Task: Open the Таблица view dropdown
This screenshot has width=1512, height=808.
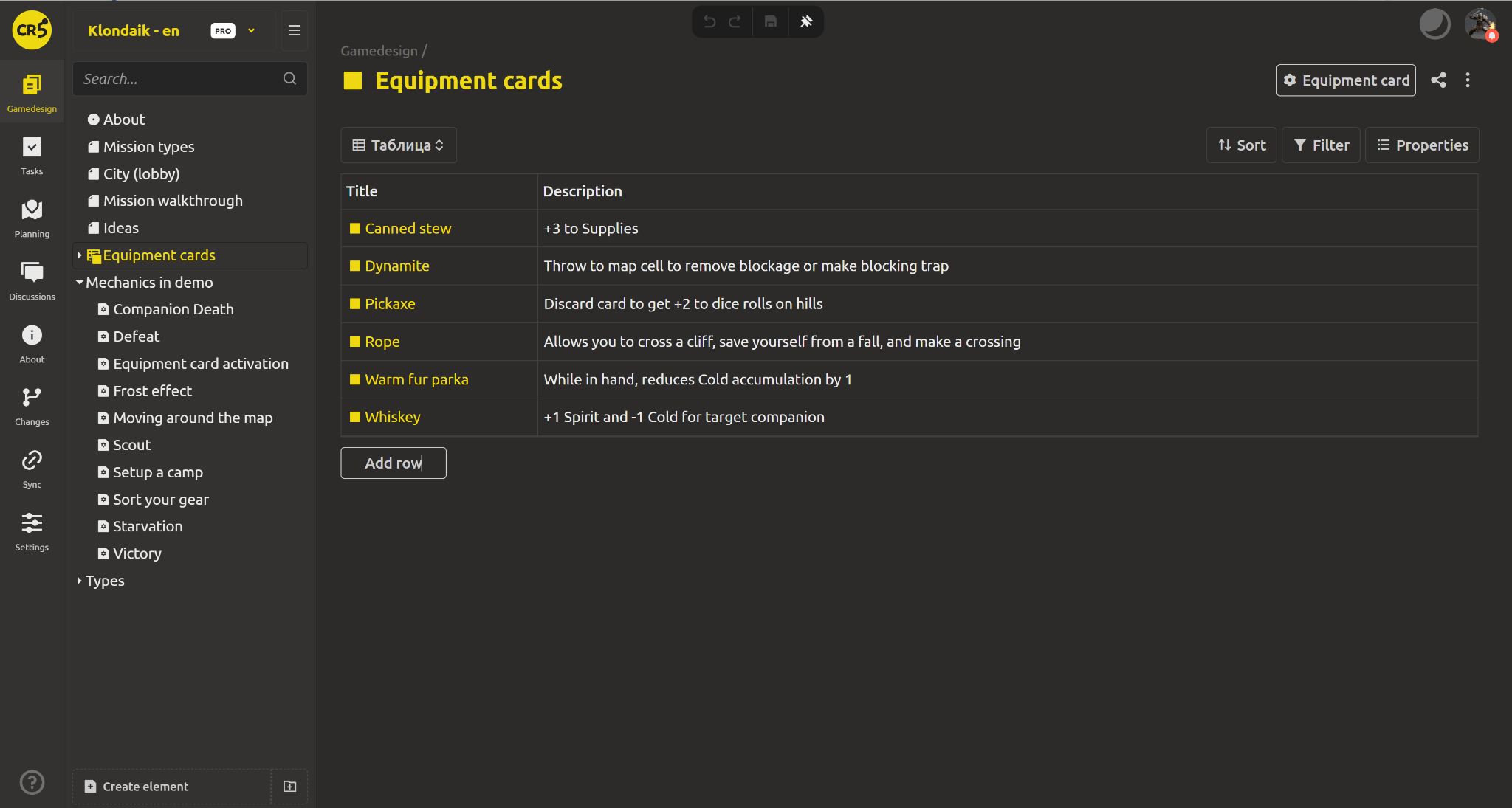Action: click(x=399, y=145)
